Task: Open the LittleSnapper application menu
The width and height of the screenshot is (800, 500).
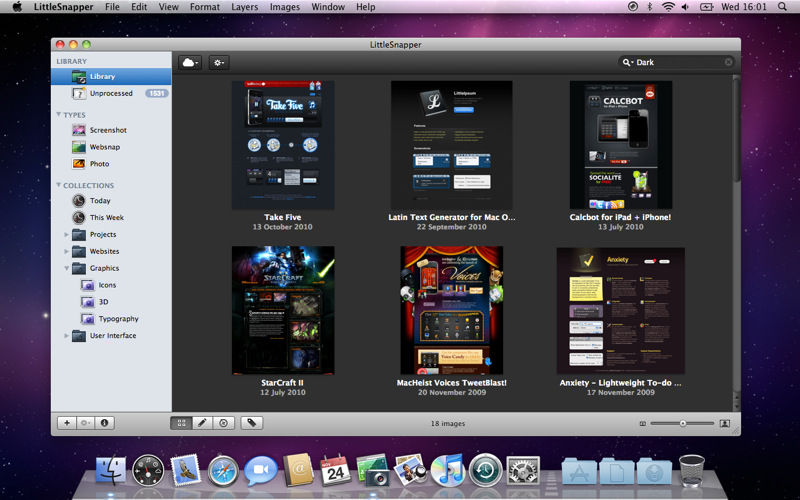Action: (x=63, y=7)
